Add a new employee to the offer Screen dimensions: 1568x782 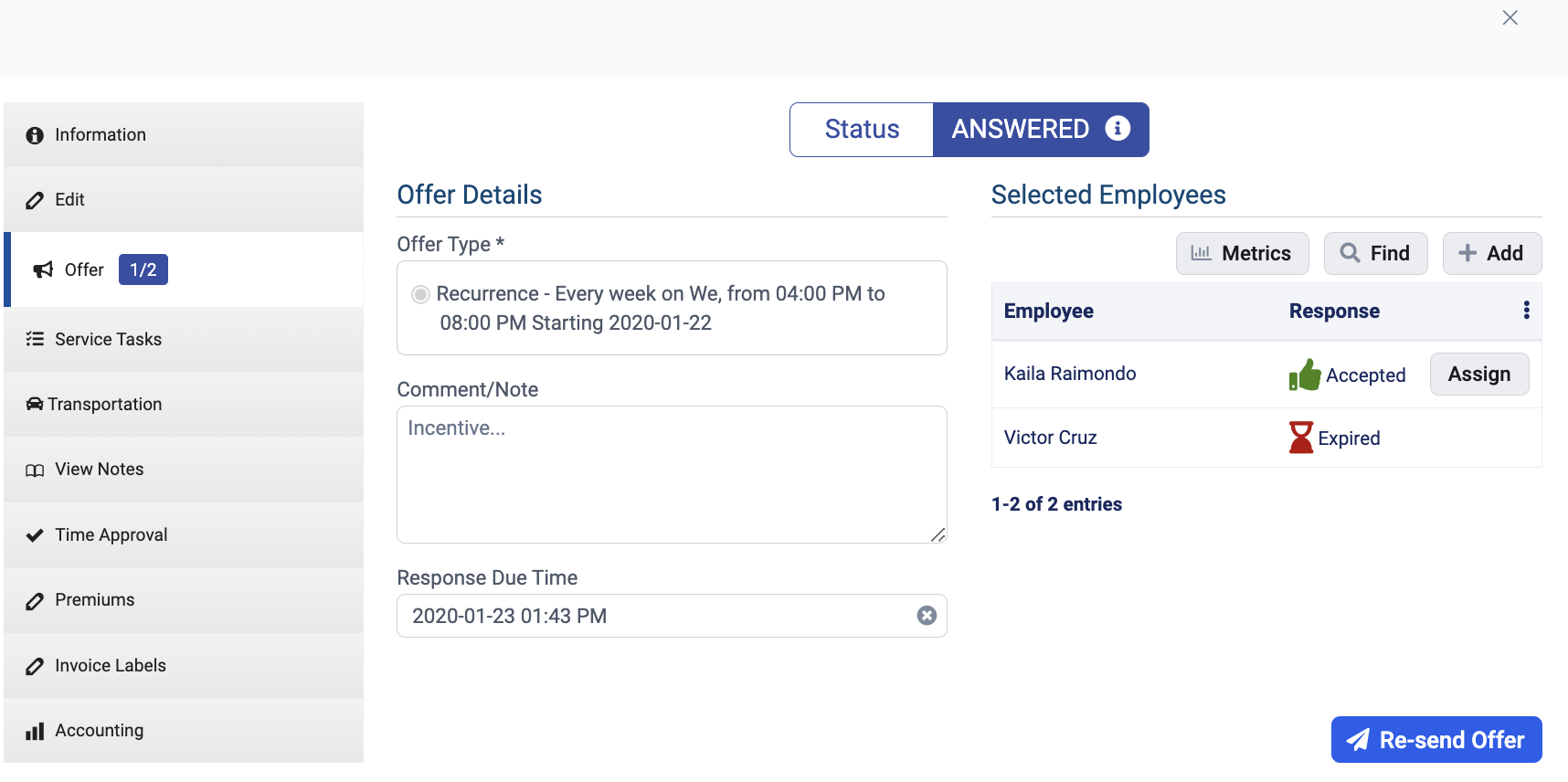[x=1491, y=253]
